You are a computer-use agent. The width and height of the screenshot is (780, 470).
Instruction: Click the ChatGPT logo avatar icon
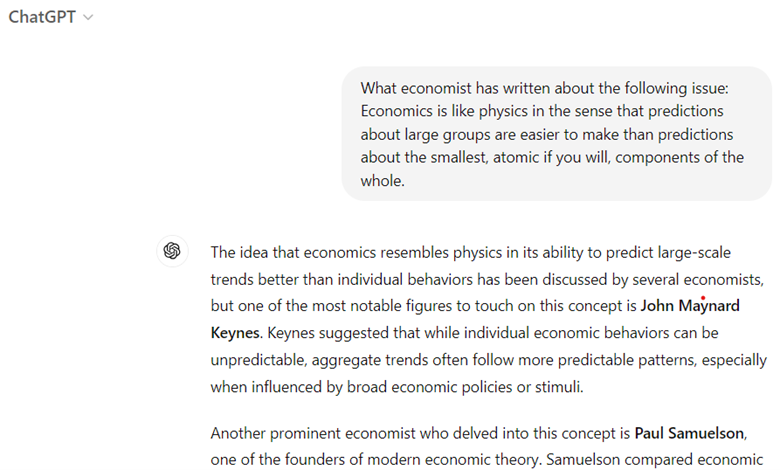pos(172,251)
